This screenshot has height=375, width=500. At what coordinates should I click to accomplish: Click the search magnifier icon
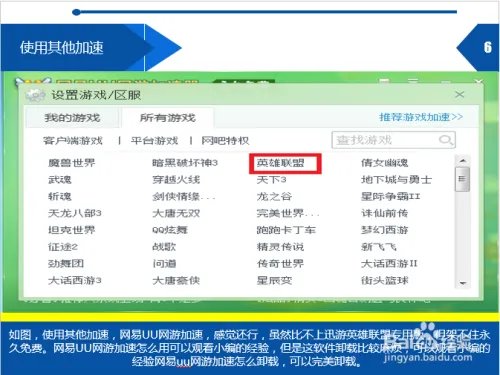coord(446,140)
